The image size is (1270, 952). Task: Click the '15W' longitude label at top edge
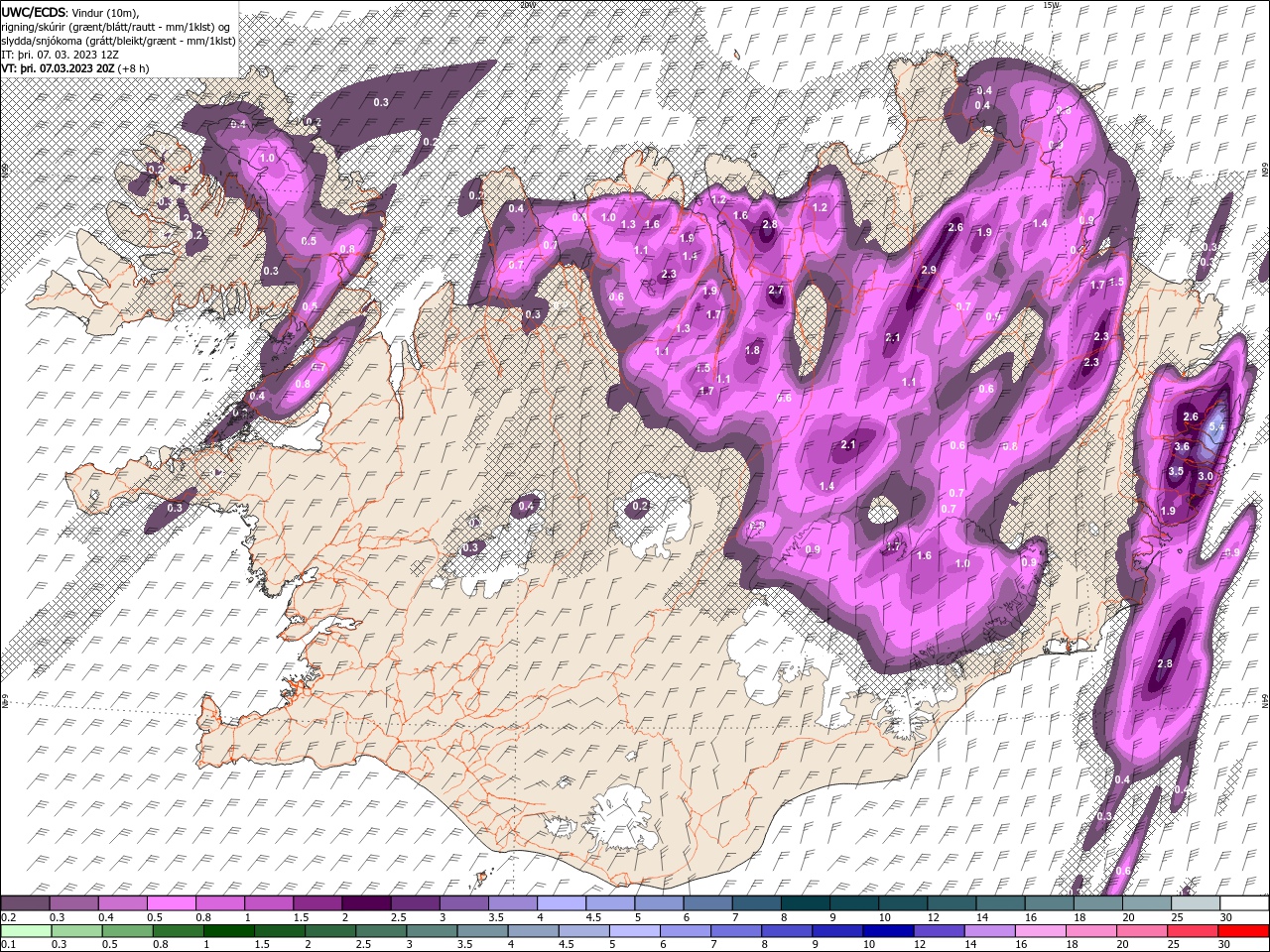coord(1050,5)
